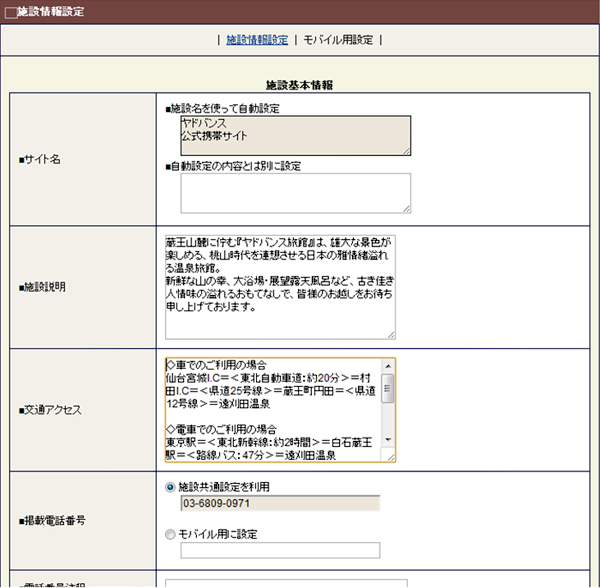Click ■自動設定の内容とは別に設定 label text
Viewport: 600px width, 588px height.
pyautogui.click(x=233, y=166)
